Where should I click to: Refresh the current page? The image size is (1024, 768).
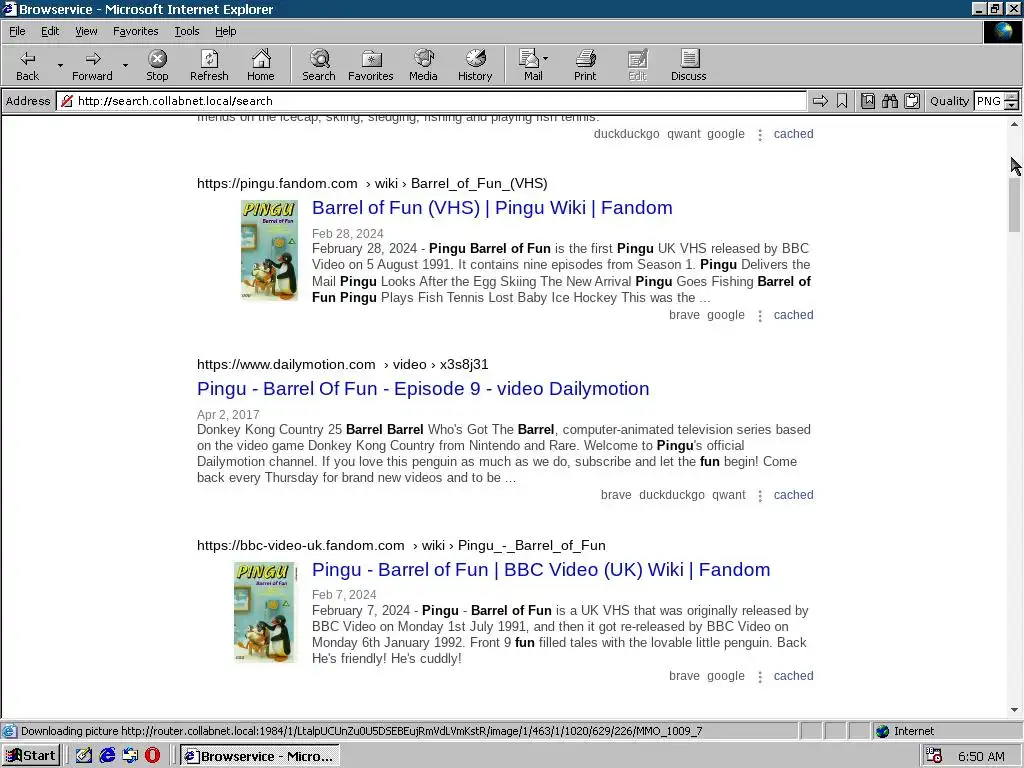click(209, 65)
